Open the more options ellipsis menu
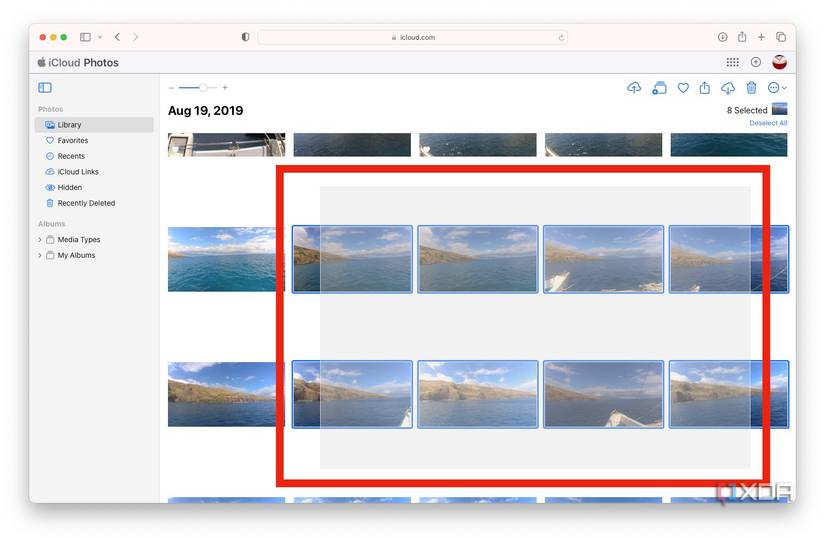The width and height of the screenshot is (825, 538). click(777, 88)
